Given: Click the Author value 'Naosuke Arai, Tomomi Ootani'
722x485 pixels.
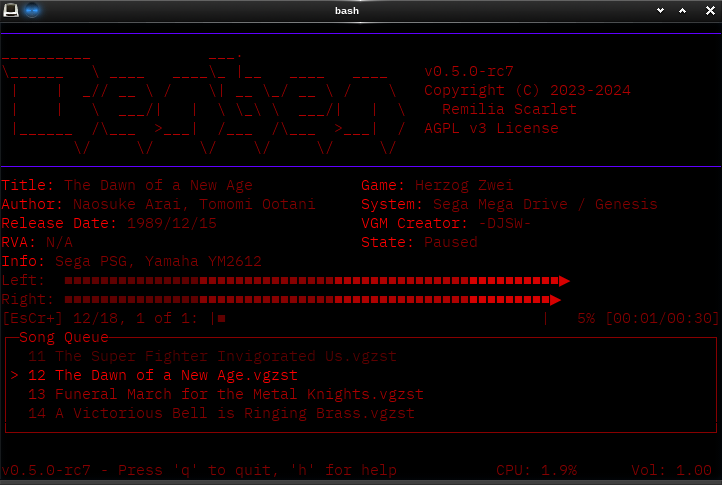Looking at the screenshot, I should [194, 204].
